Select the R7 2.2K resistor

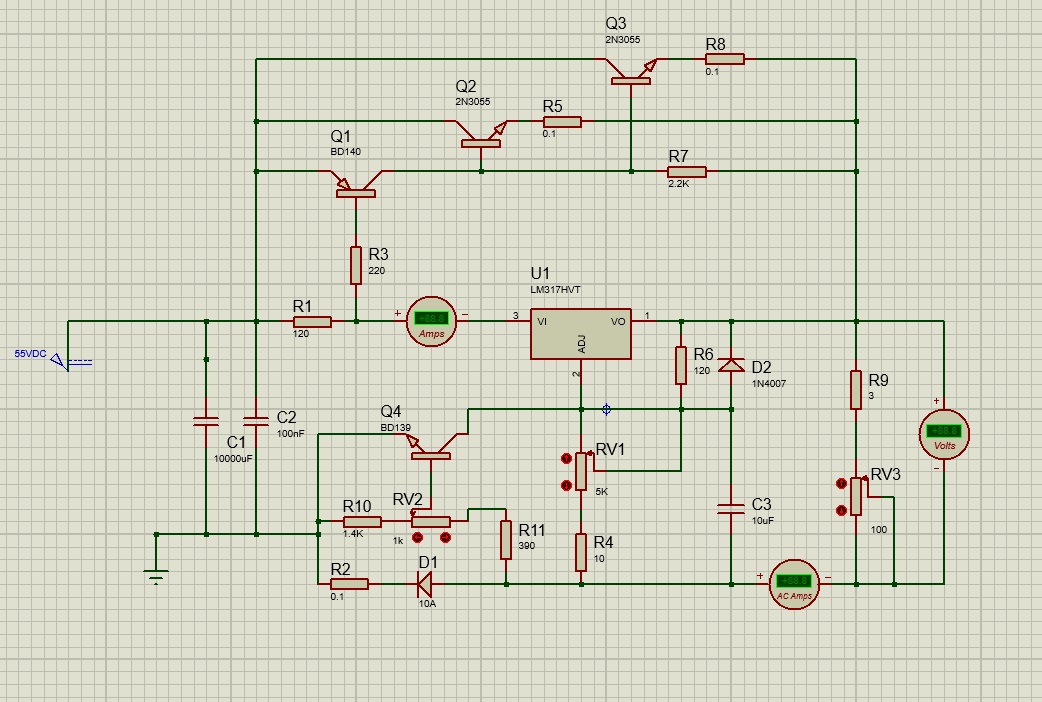point(687,171)
